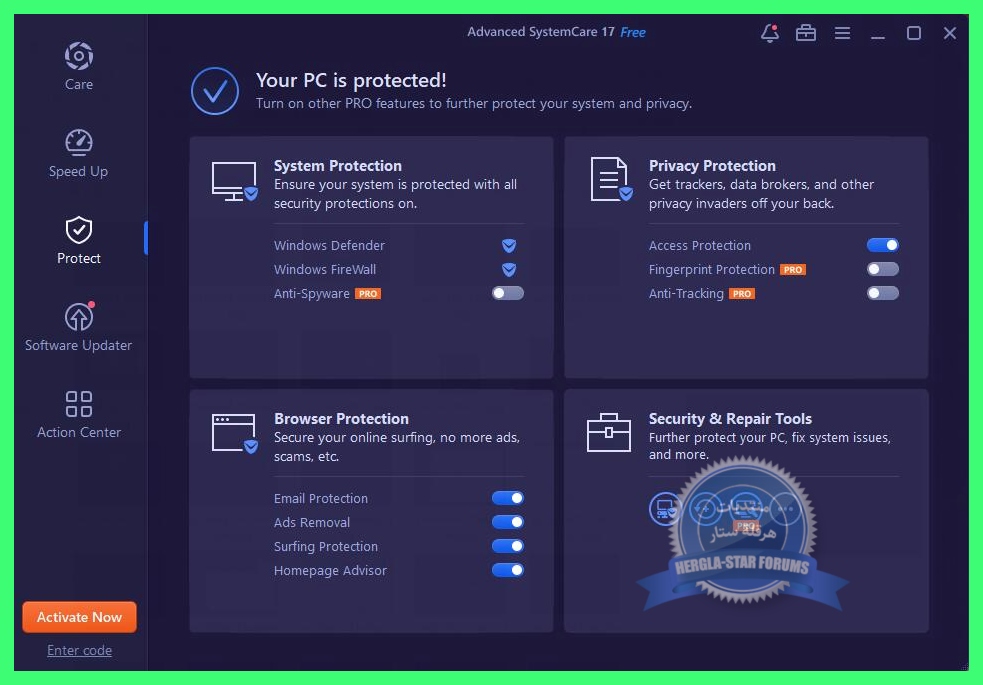Turn on the Anti-Tracking switch
Screen dimensions: 983x685
[x=883, y=293]
